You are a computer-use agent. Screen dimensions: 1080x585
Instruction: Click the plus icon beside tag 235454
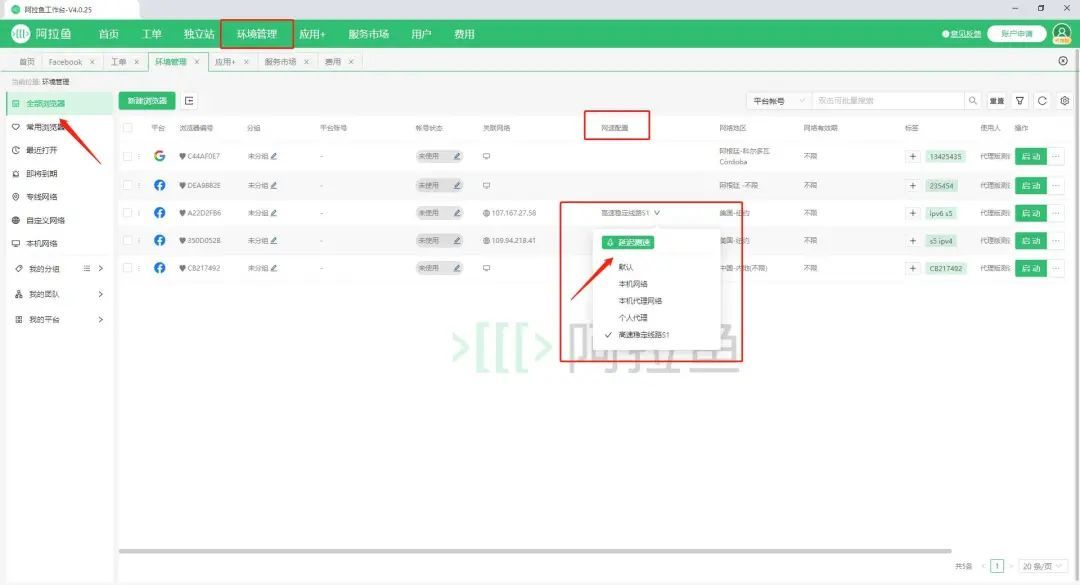click(x=913, y=185)
